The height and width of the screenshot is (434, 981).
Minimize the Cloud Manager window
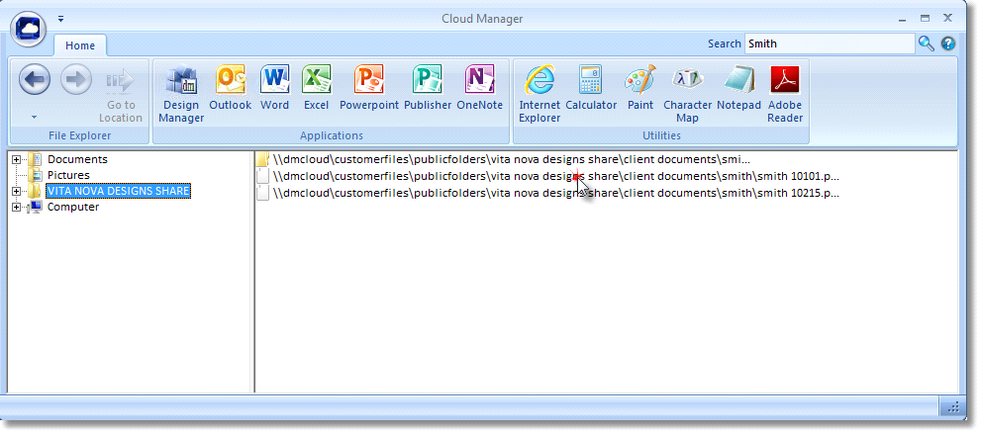tap(901, 19)
